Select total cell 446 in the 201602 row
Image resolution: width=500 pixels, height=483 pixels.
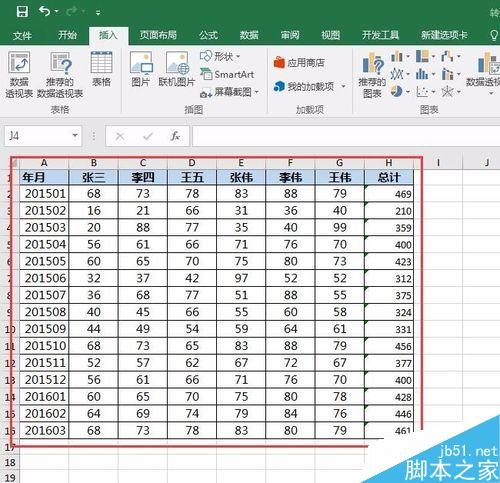click(x=389, y=414)
